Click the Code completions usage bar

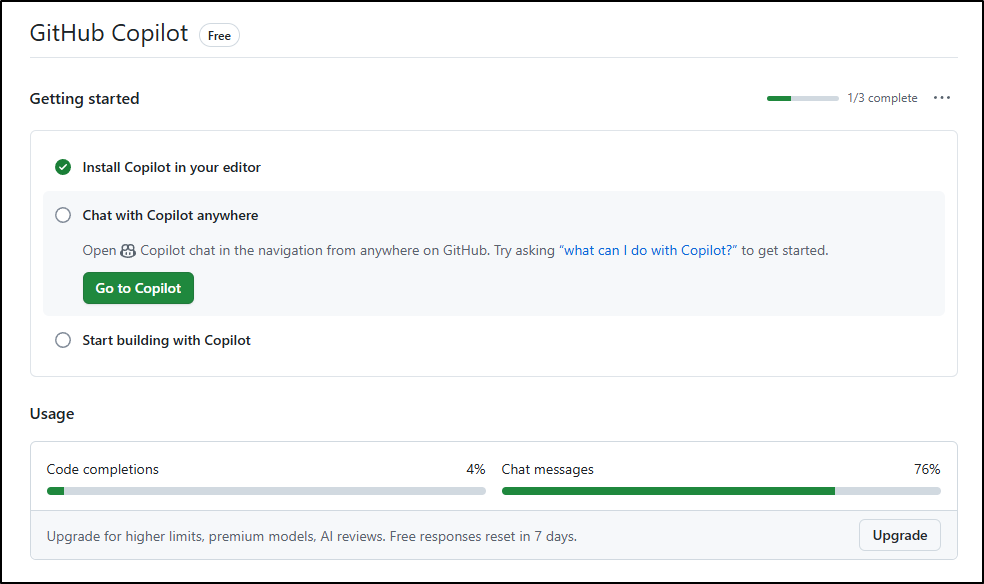pyautogui.click(x=266, y=491)
